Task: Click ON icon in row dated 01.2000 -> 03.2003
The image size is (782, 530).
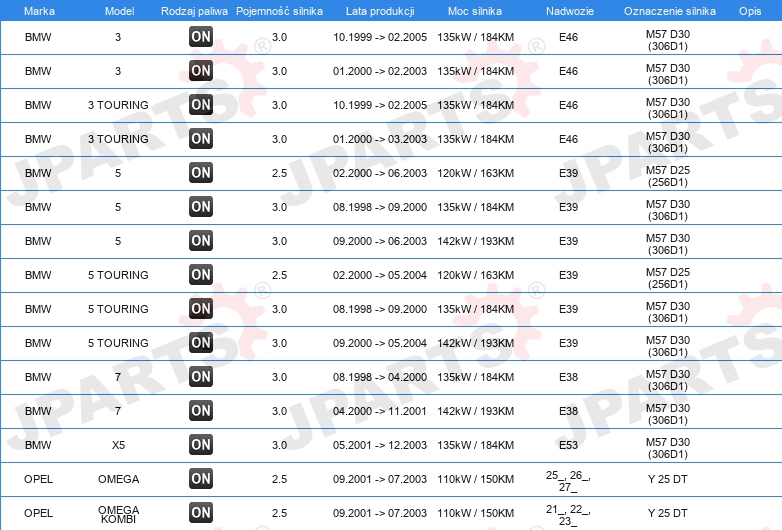Action: 201,138
